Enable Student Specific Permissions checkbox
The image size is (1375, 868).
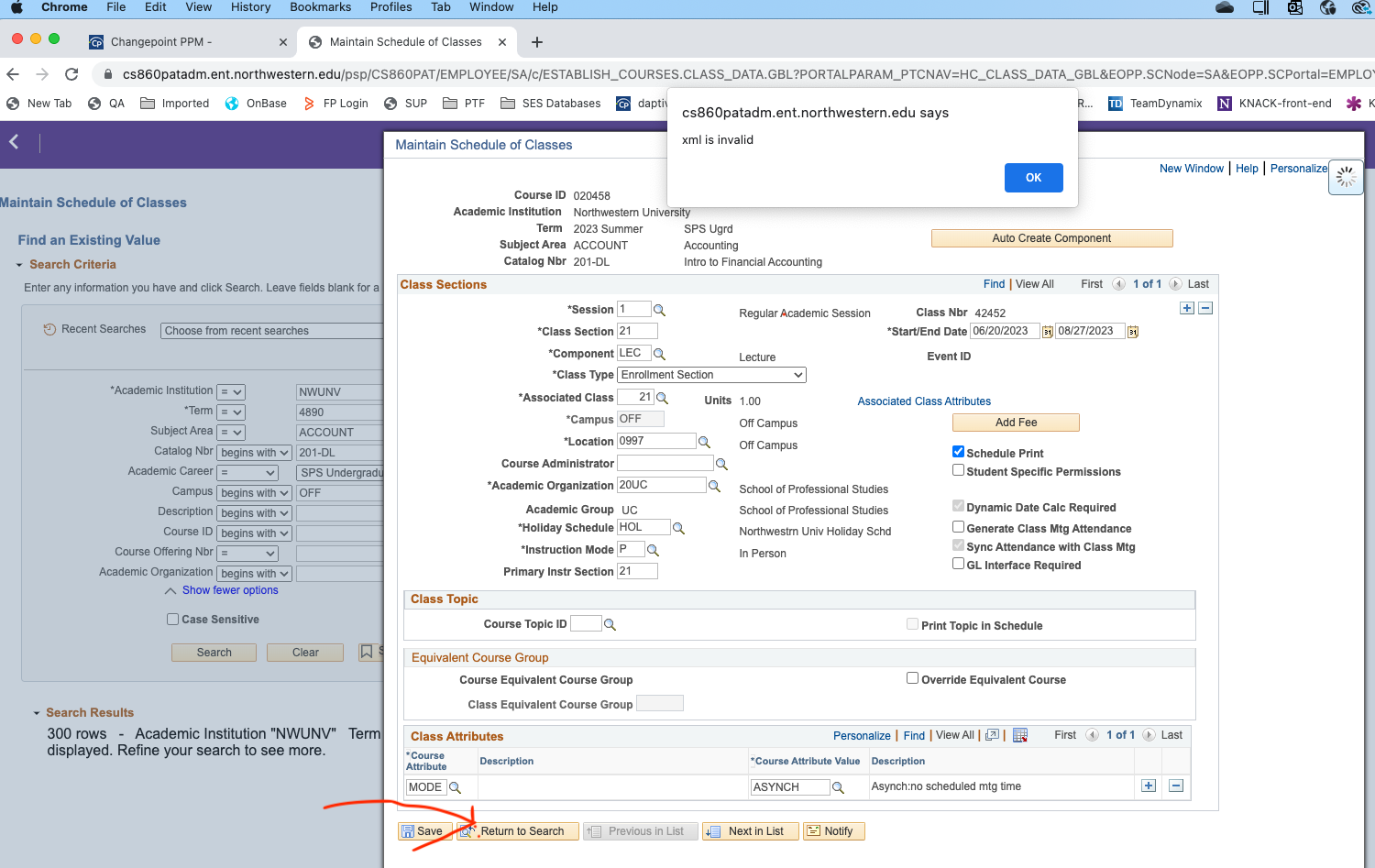(x=958, y=470)
